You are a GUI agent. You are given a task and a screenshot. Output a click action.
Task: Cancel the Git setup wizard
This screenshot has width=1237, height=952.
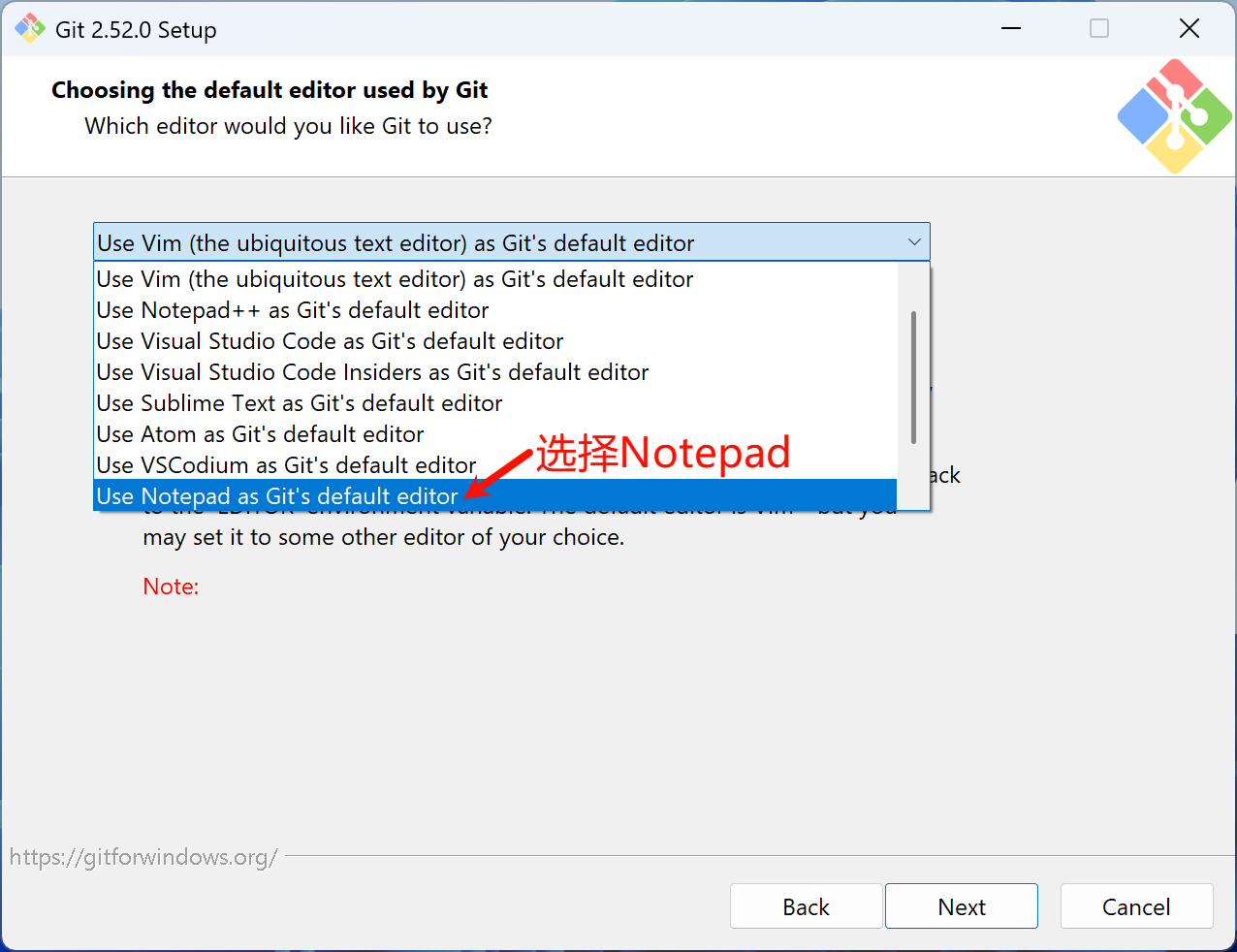(x=1136, y=906)
